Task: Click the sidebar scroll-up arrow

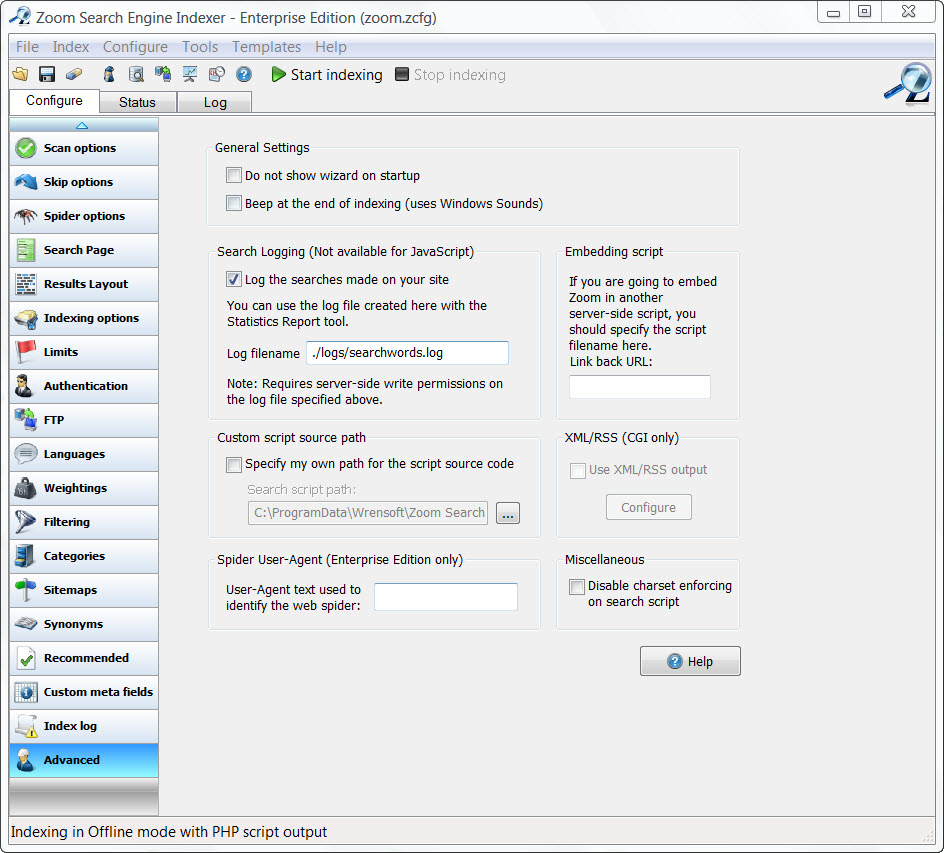Action: pyautogui.click(x=82, y=125)
